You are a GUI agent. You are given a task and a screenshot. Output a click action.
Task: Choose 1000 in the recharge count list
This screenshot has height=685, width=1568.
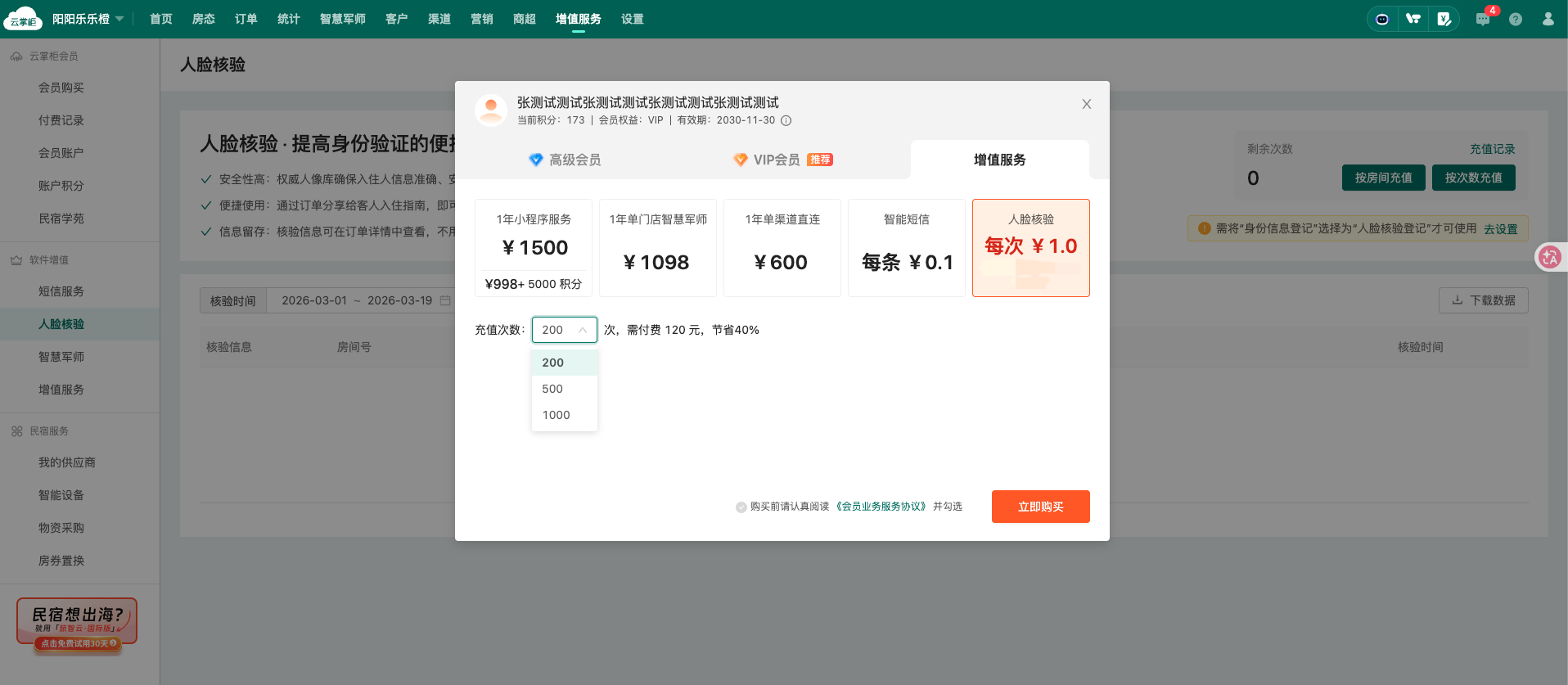coord(565,415)
